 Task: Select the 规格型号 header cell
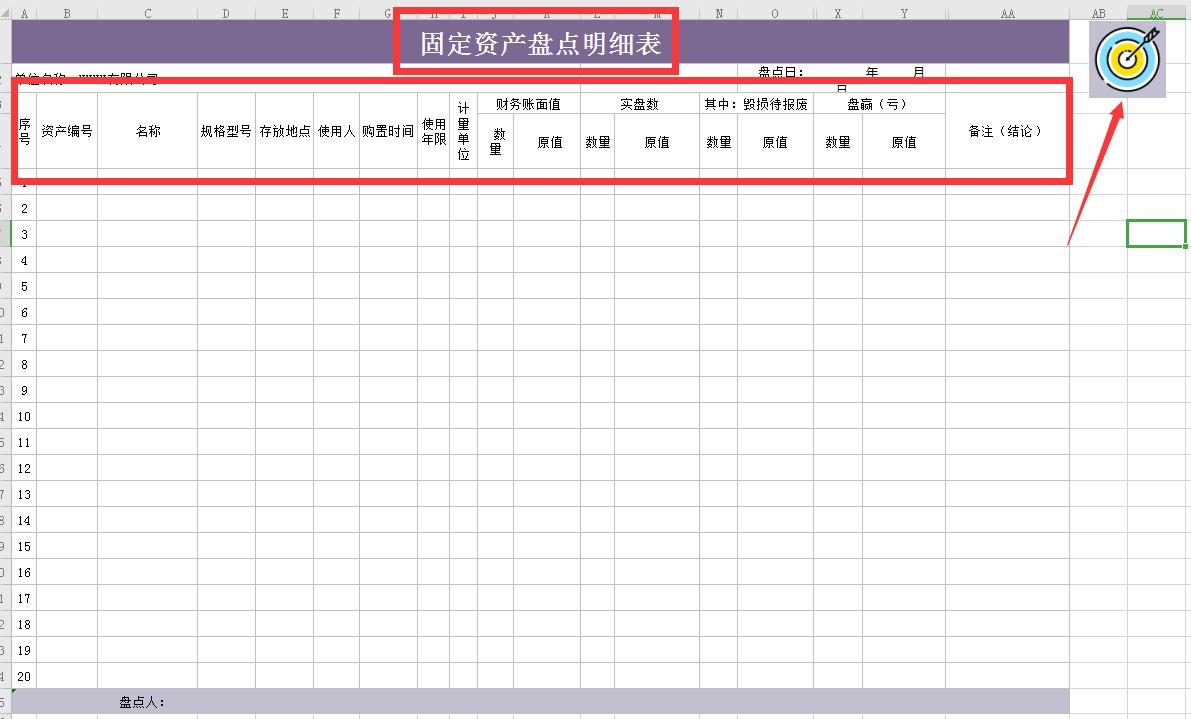coord(224,131)
